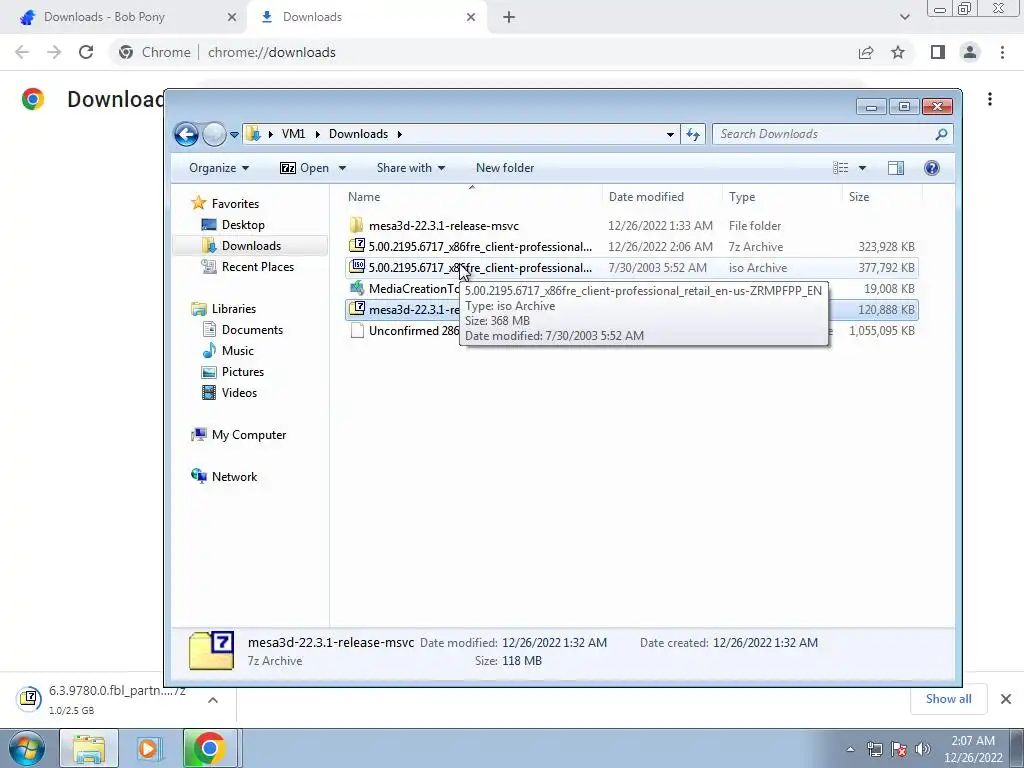Open the Share with menu
Screen dimensions: 1024x768
tap(411, 168)
